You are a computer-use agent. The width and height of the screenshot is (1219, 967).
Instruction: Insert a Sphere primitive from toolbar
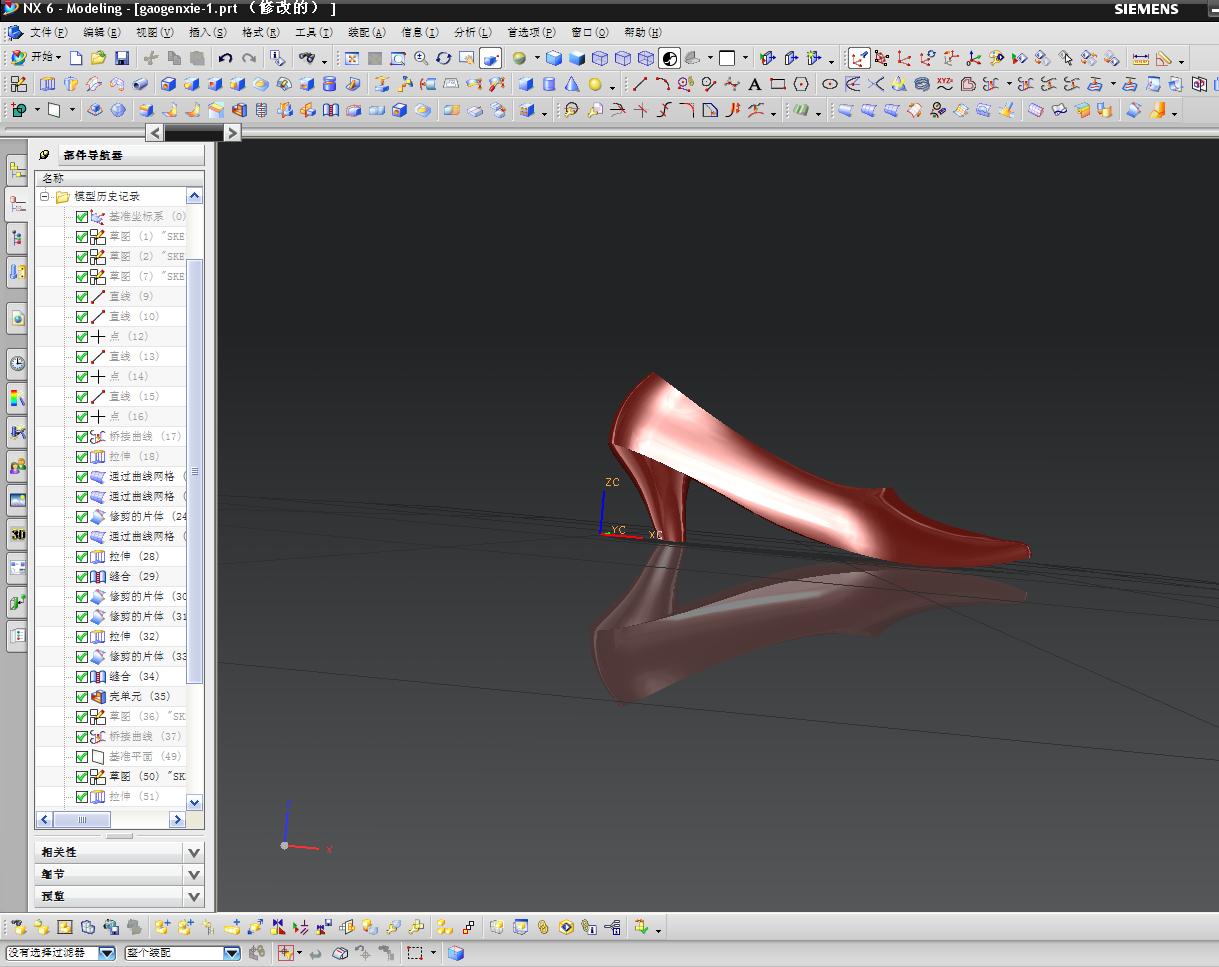tap(595, 84)
